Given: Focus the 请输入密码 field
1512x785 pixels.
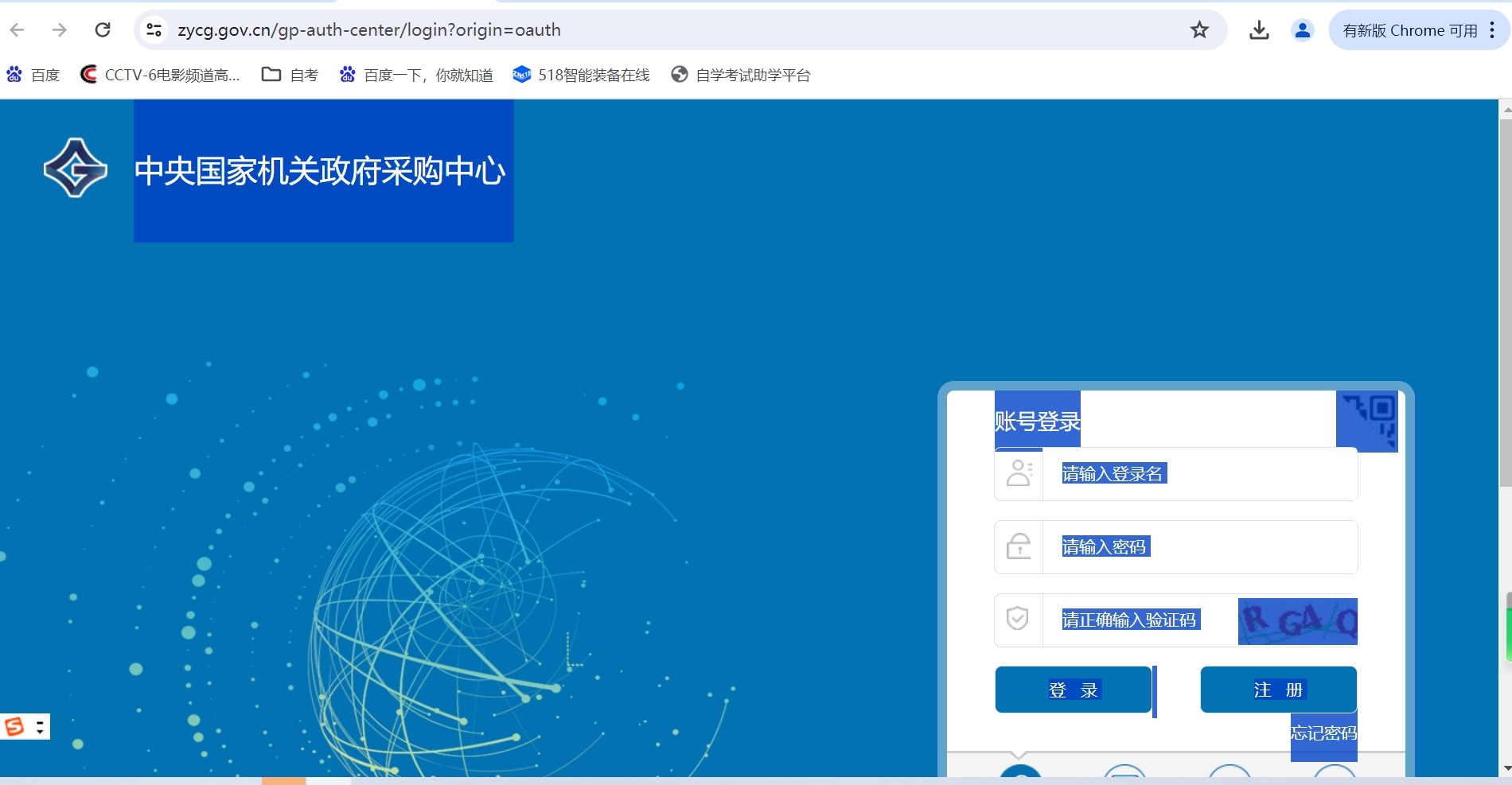Looking at the screenshot, I should (x=1200, y=547).
